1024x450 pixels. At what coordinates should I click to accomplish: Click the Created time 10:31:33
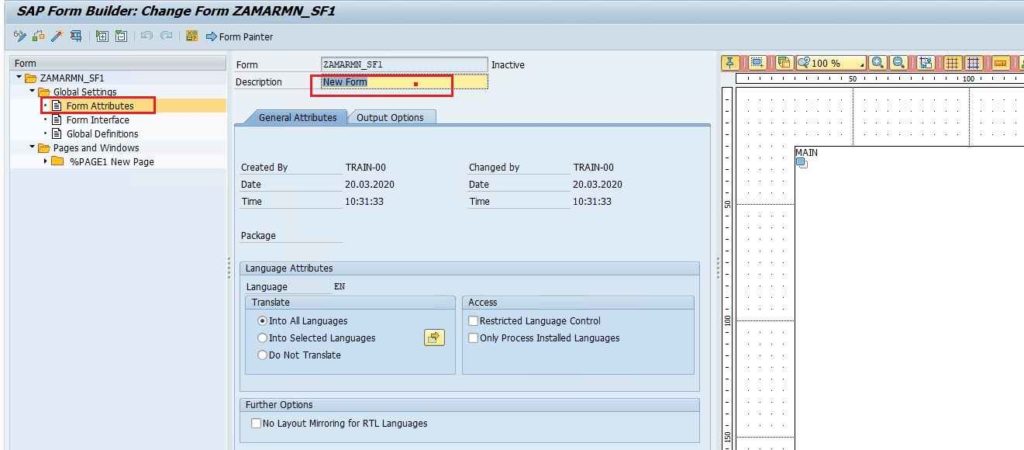click(x=364, y=201)
